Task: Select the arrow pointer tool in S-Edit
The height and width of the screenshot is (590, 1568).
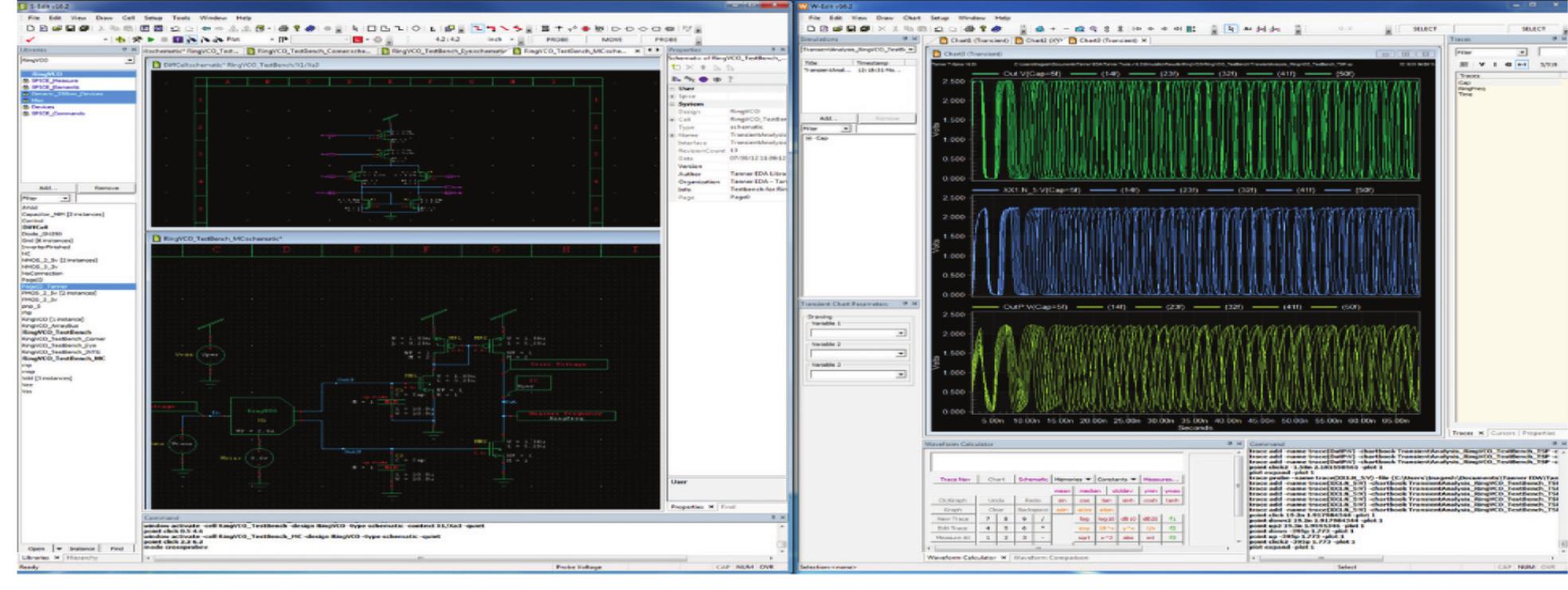Action: pos(355,28)
